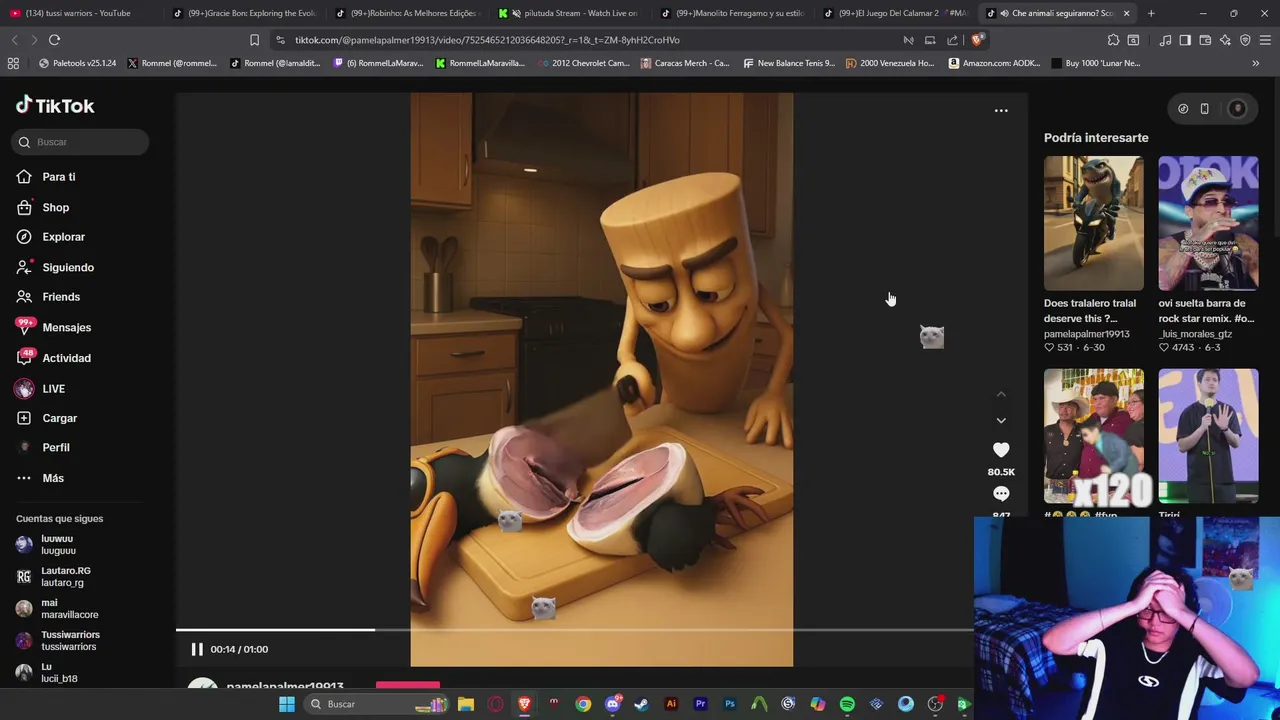The height and width of the screenshot is (720, 1280).
Task: Go to the previous video with up arrow
Action: tap(1001, 394)
